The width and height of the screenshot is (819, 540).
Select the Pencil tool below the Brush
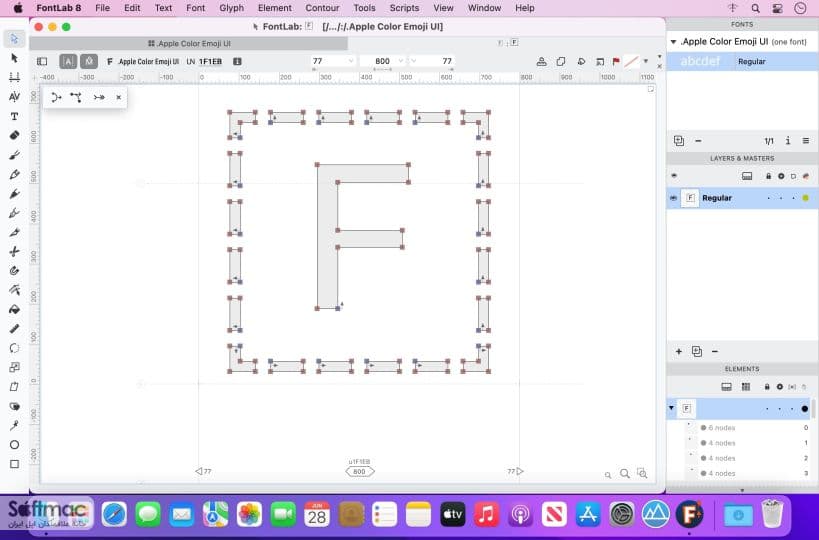coord(14,174)
